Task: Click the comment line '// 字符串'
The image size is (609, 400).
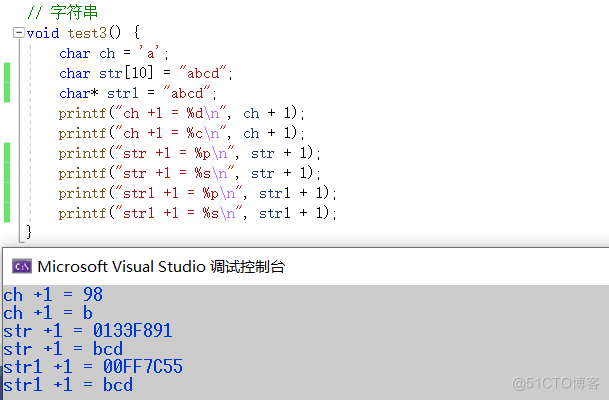Action: click(63, 12)
